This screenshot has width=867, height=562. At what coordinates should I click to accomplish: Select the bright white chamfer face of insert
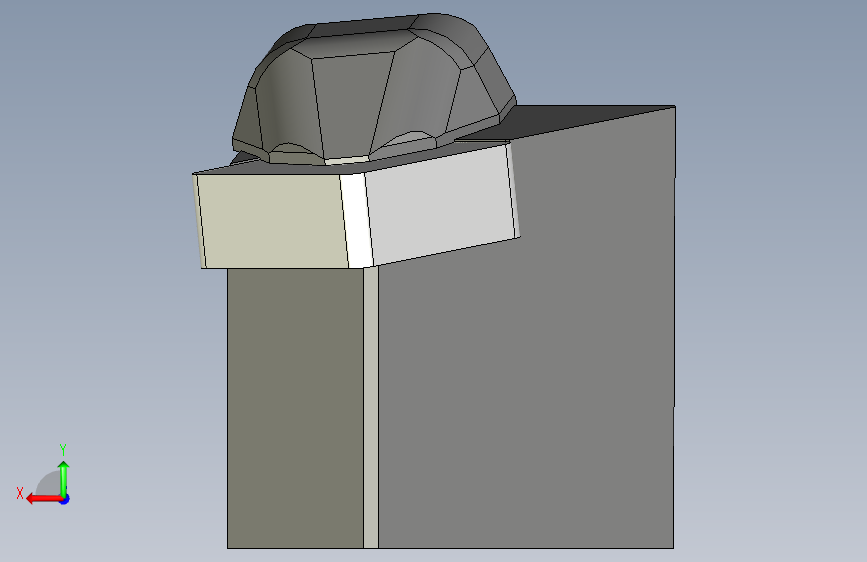357,220
